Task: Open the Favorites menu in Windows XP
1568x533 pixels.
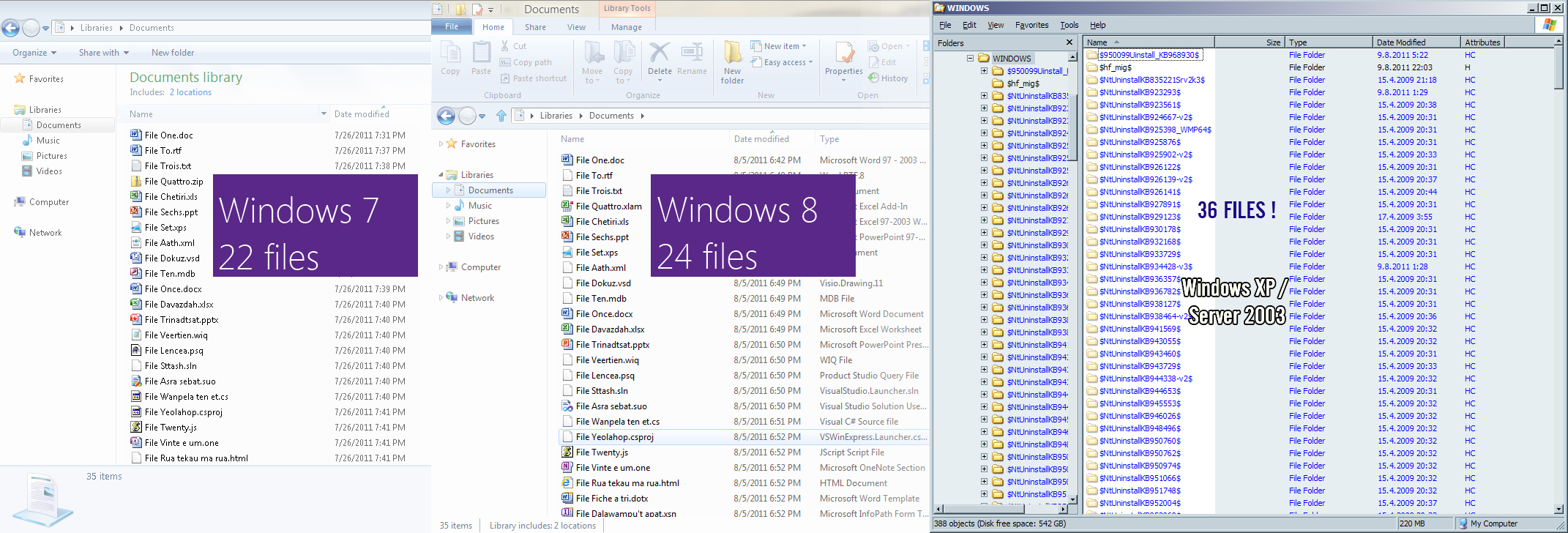Action: (1031, 25)
